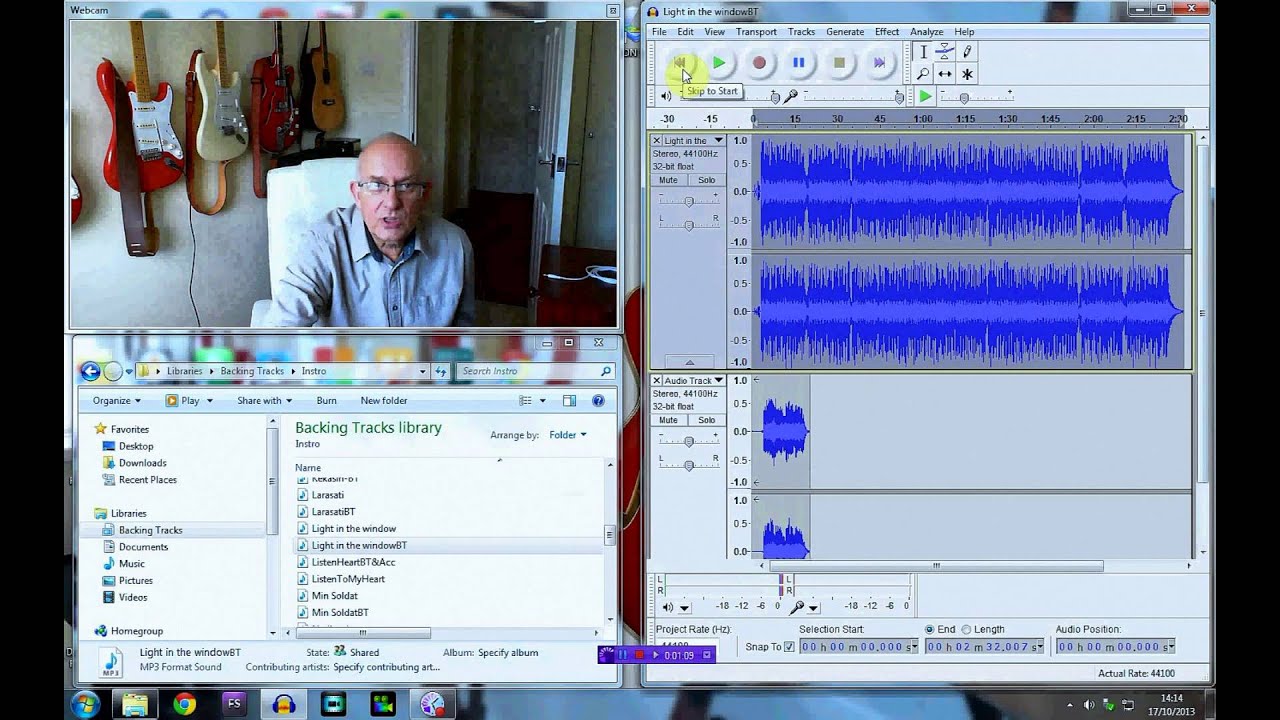The image size is (1280, 720).
Task: Open Explorer help question mark icon
Action: tap(598, 401)
